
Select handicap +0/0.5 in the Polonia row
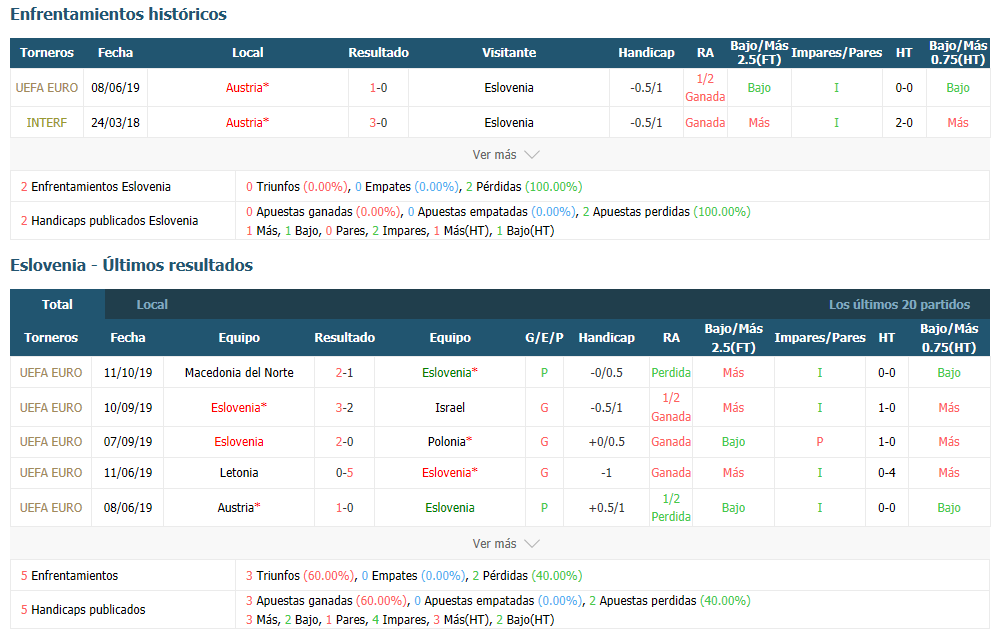tap(606, 441)
